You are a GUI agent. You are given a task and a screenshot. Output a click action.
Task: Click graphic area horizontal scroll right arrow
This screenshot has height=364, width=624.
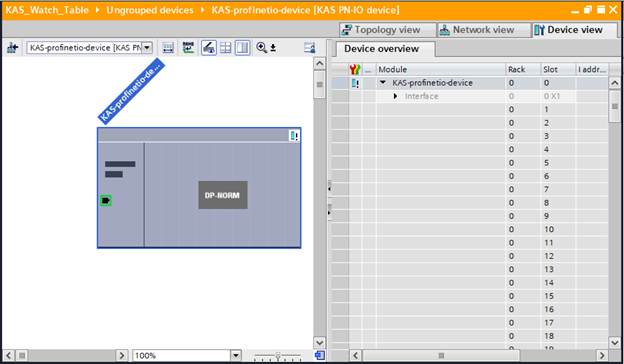[121, 355]
